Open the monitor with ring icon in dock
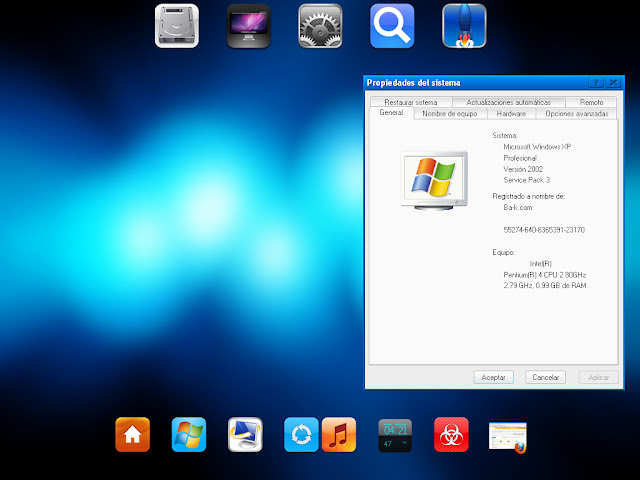Image resolution: width=640 pixels, height=480 pixels. pyautogui.click(x=245, y=435)
